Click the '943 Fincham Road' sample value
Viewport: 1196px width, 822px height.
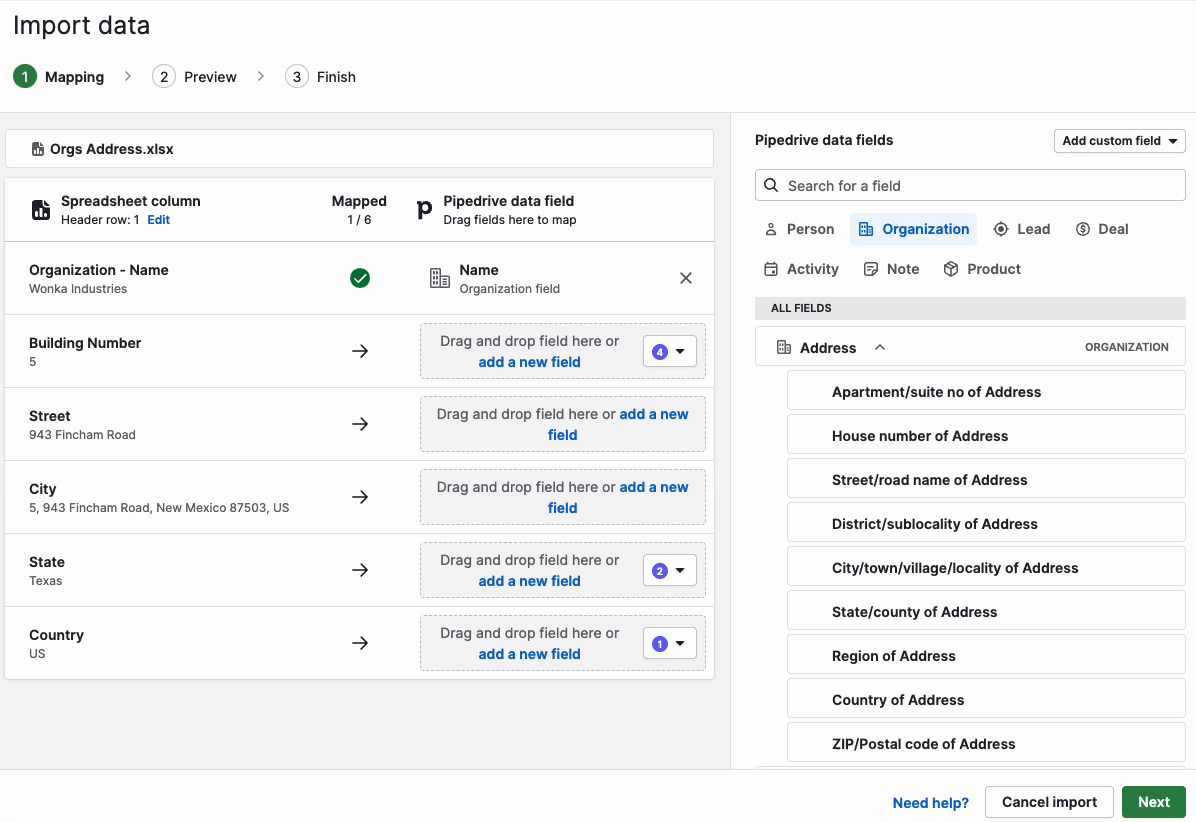(82, 435)
